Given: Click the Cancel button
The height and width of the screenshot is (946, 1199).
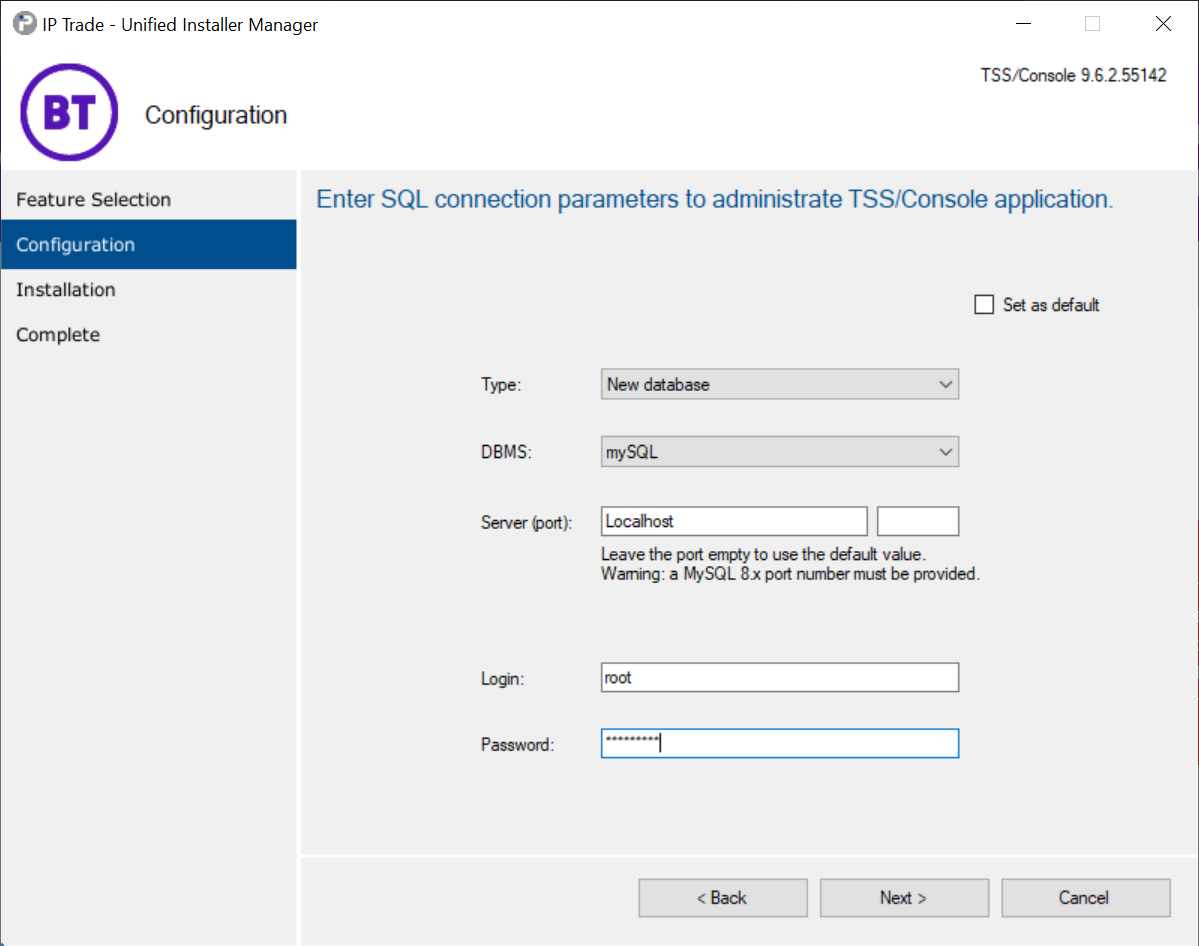Looking at the screenshot, I should 1085,898.
